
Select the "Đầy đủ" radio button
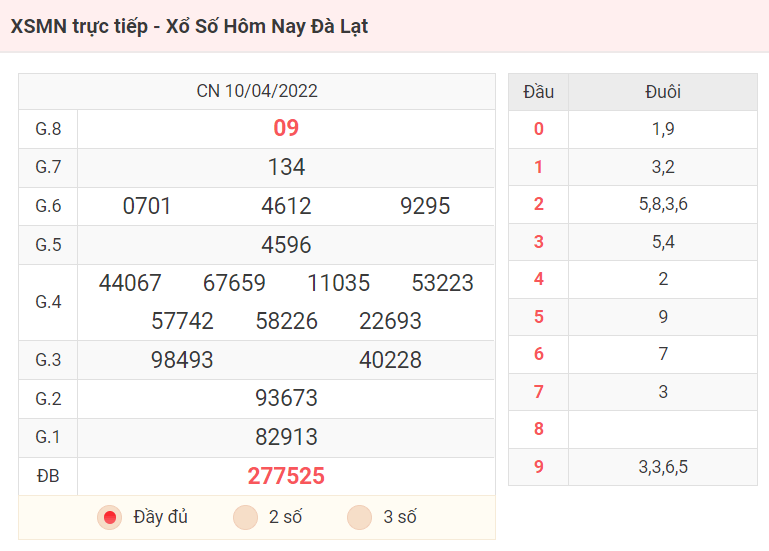click(x=109, y=517)
